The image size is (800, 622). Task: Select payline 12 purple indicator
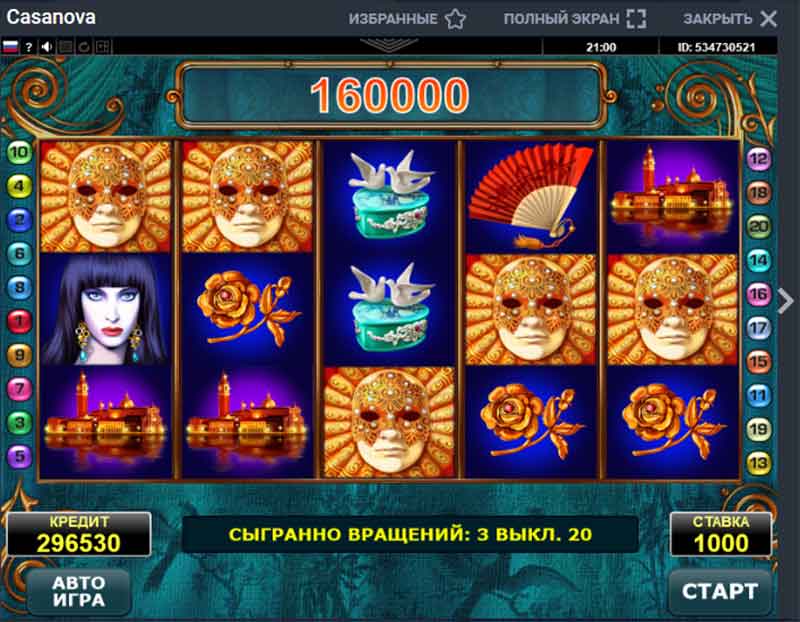759,159
